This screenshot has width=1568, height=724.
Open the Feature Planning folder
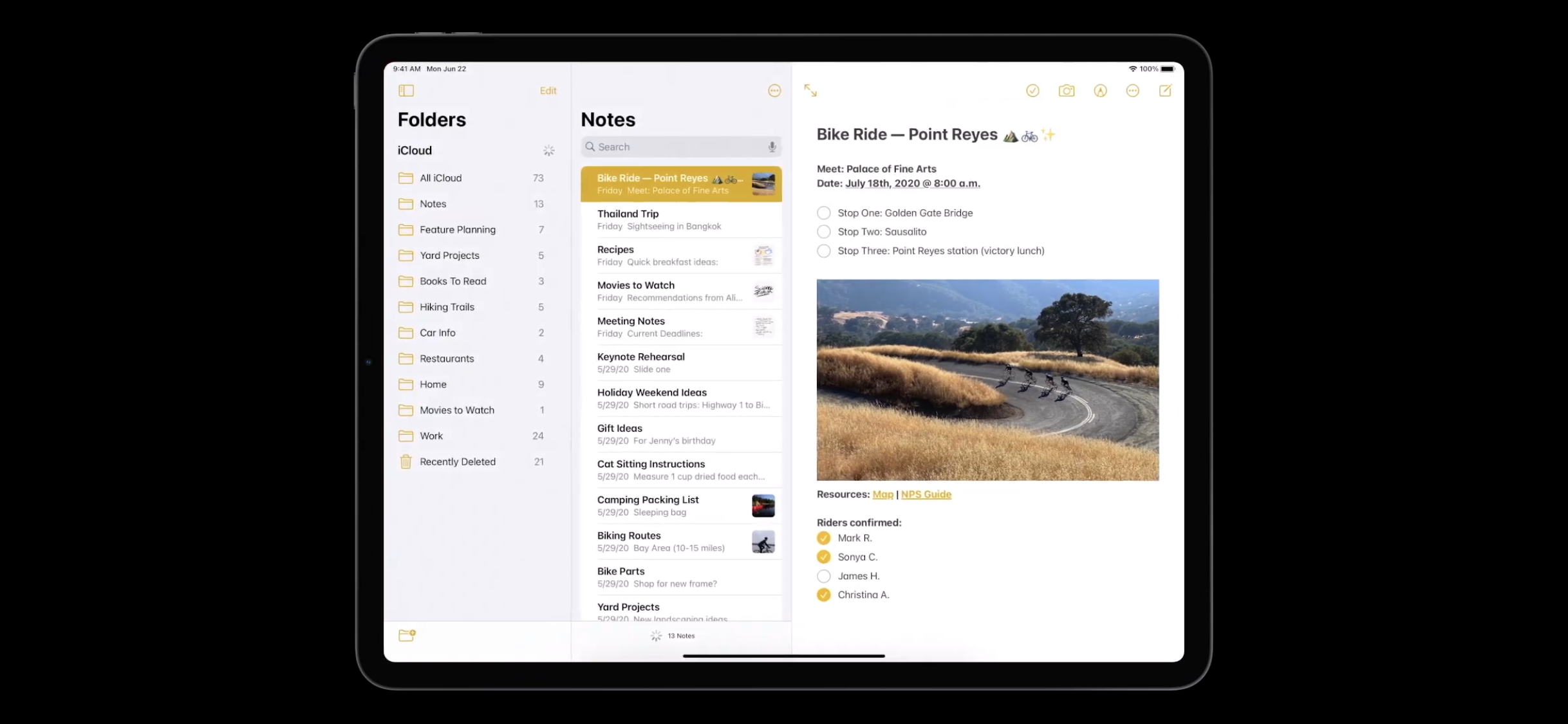458,230
